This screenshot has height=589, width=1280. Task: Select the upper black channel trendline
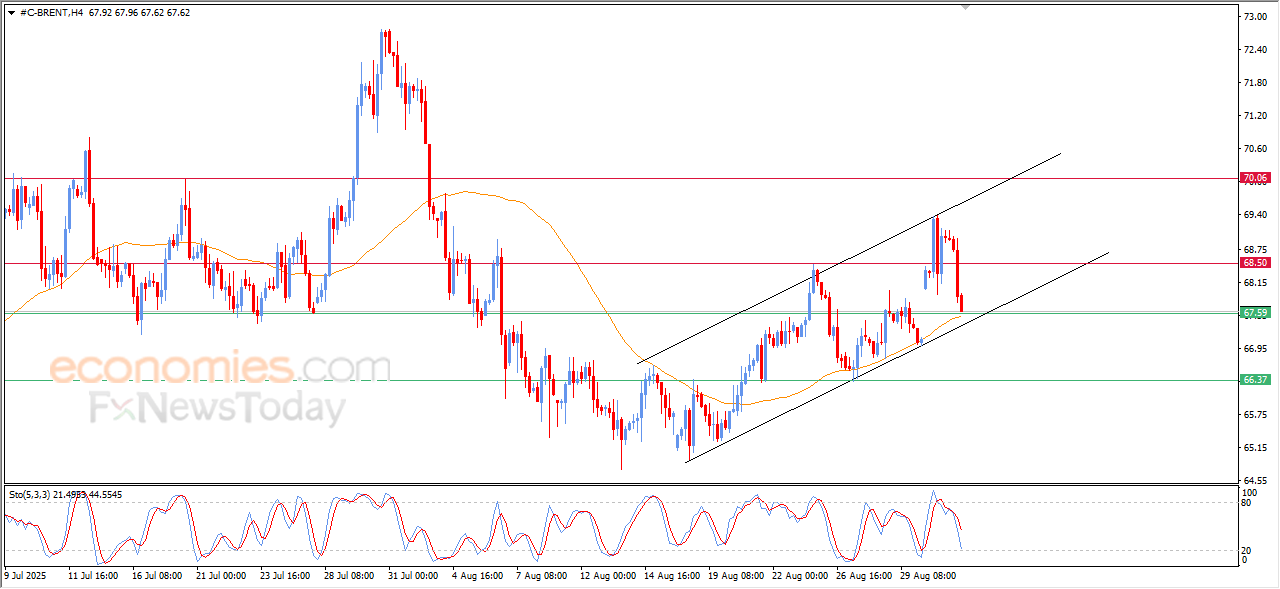850,257
